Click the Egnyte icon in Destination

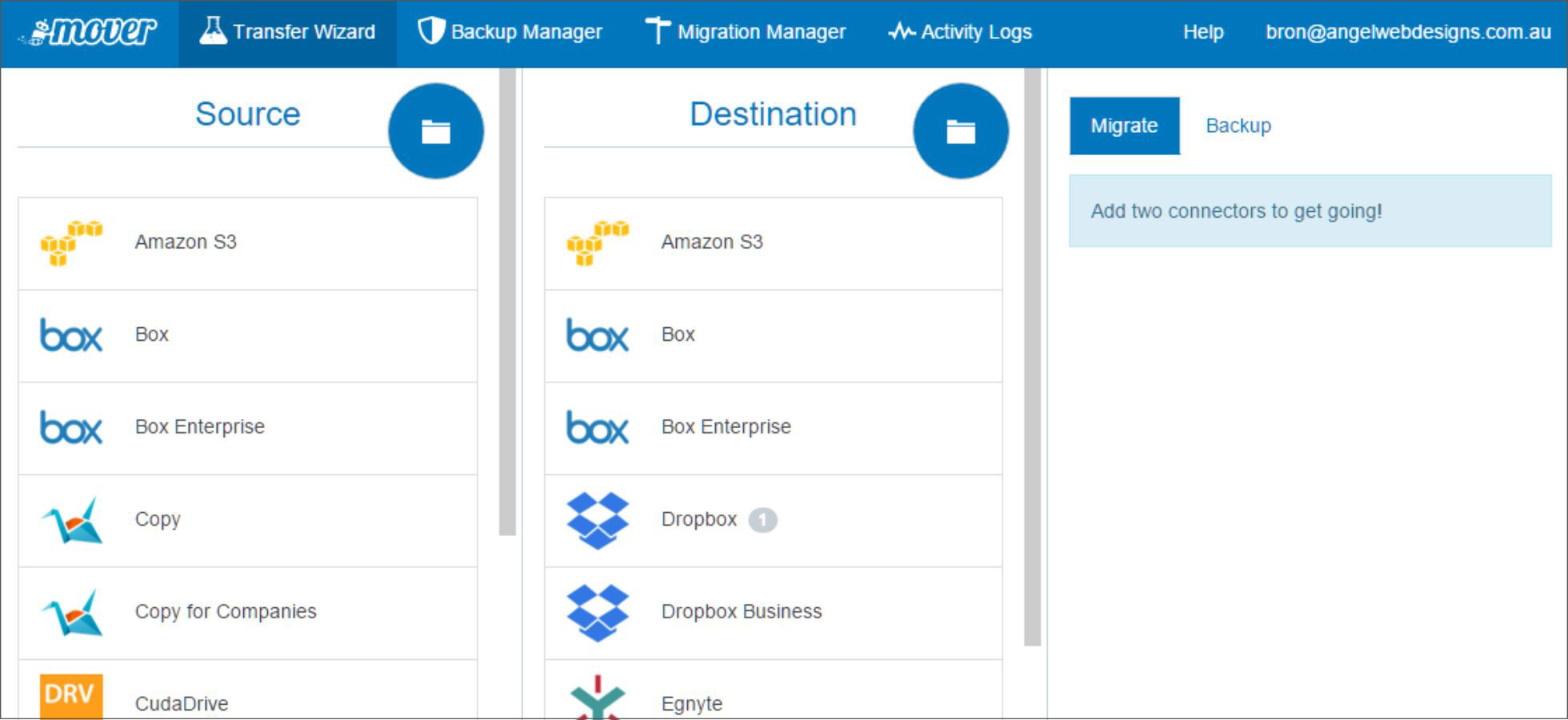pyautogui.click(x=598, y=698)
